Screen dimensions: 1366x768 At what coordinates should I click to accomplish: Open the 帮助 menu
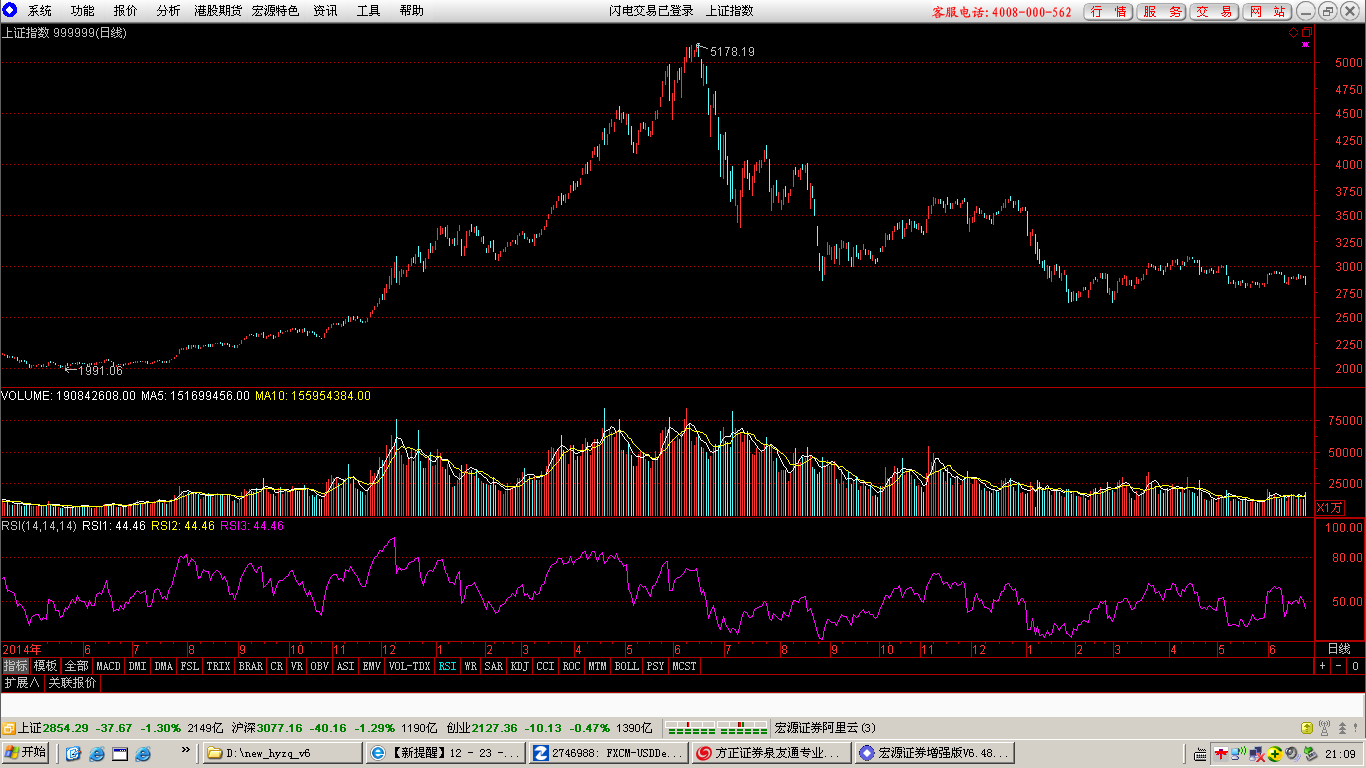pos(411,11)
